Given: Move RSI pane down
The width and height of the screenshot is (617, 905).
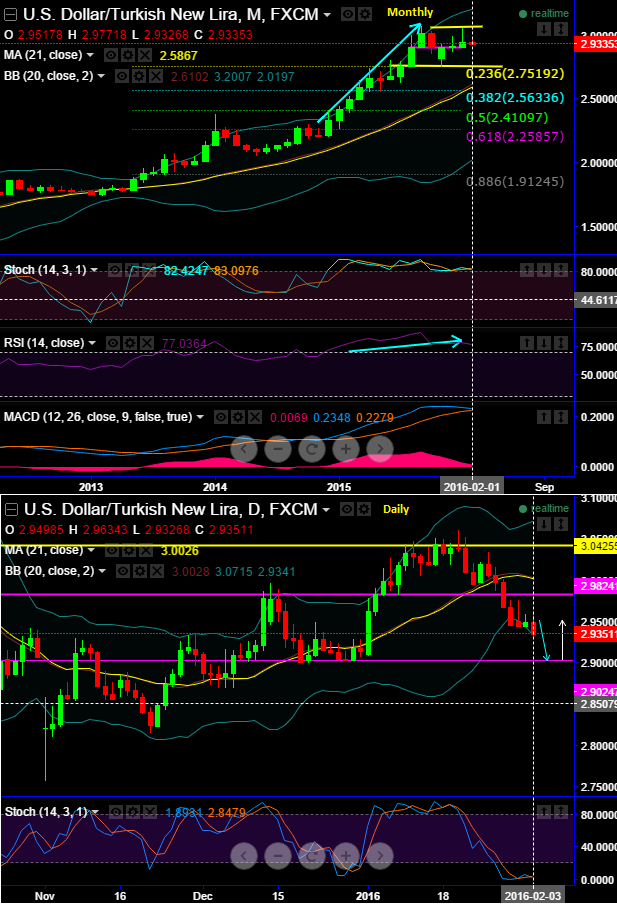Looking at the screenshot, I should point(544,343).
